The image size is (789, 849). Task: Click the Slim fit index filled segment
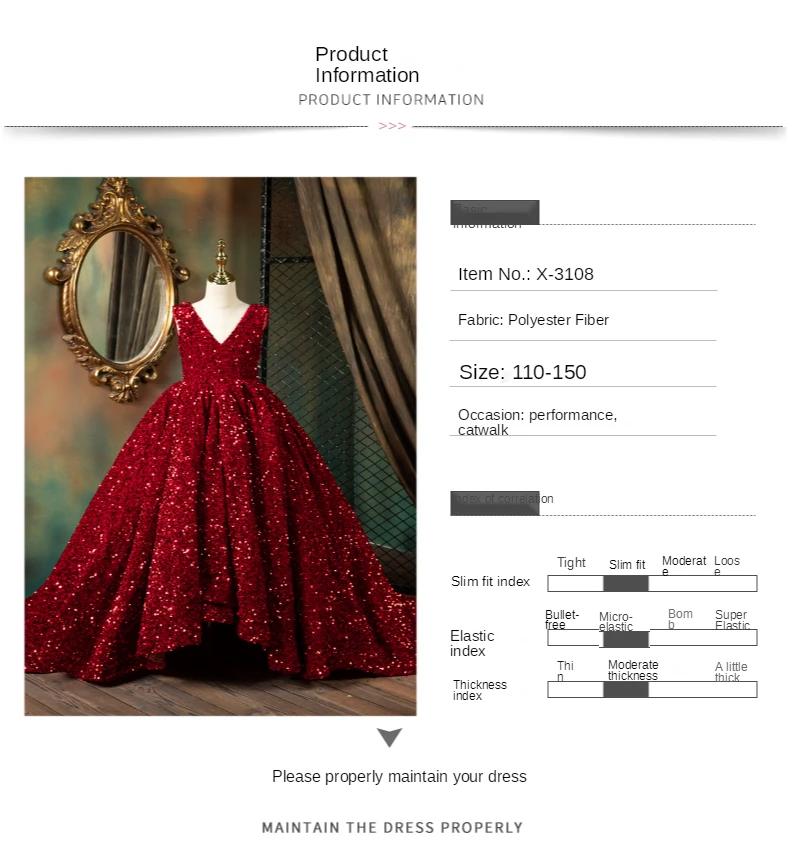click(625, 583)
